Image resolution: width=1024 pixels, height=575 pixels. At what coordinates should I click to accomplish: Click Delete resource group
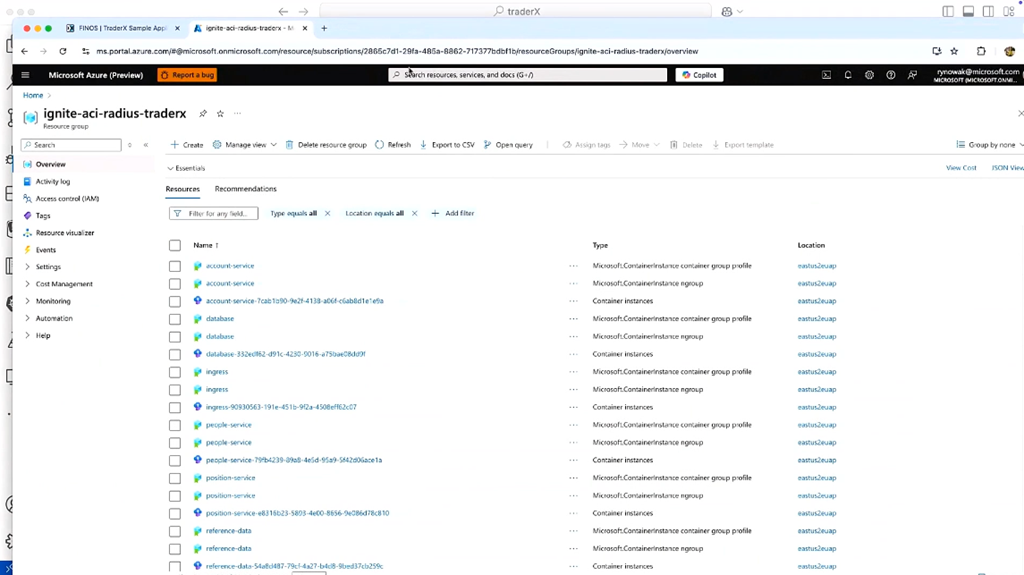326,145
